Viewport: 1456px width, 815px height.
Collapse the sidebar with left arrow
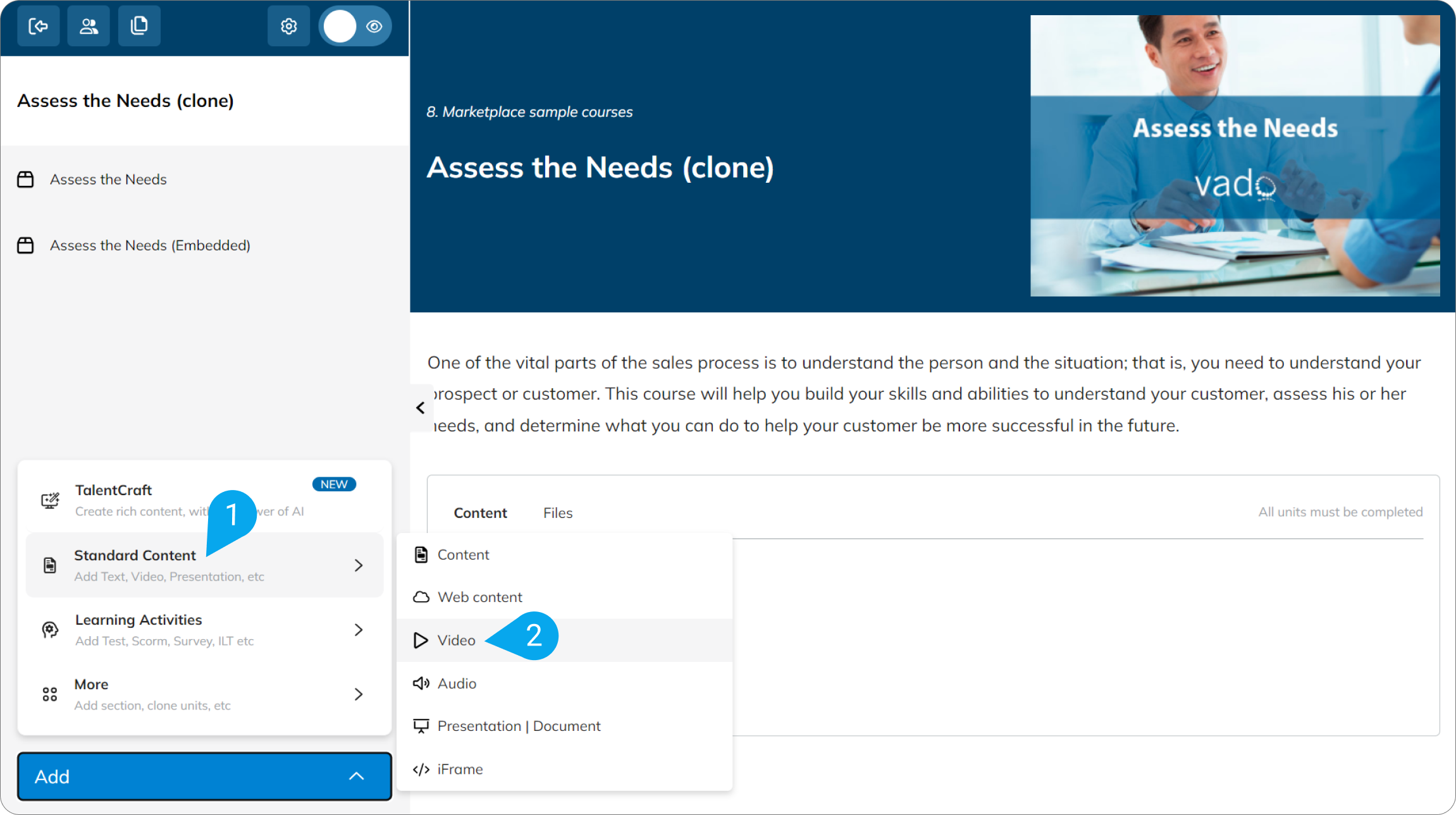(x=421, y=408)
